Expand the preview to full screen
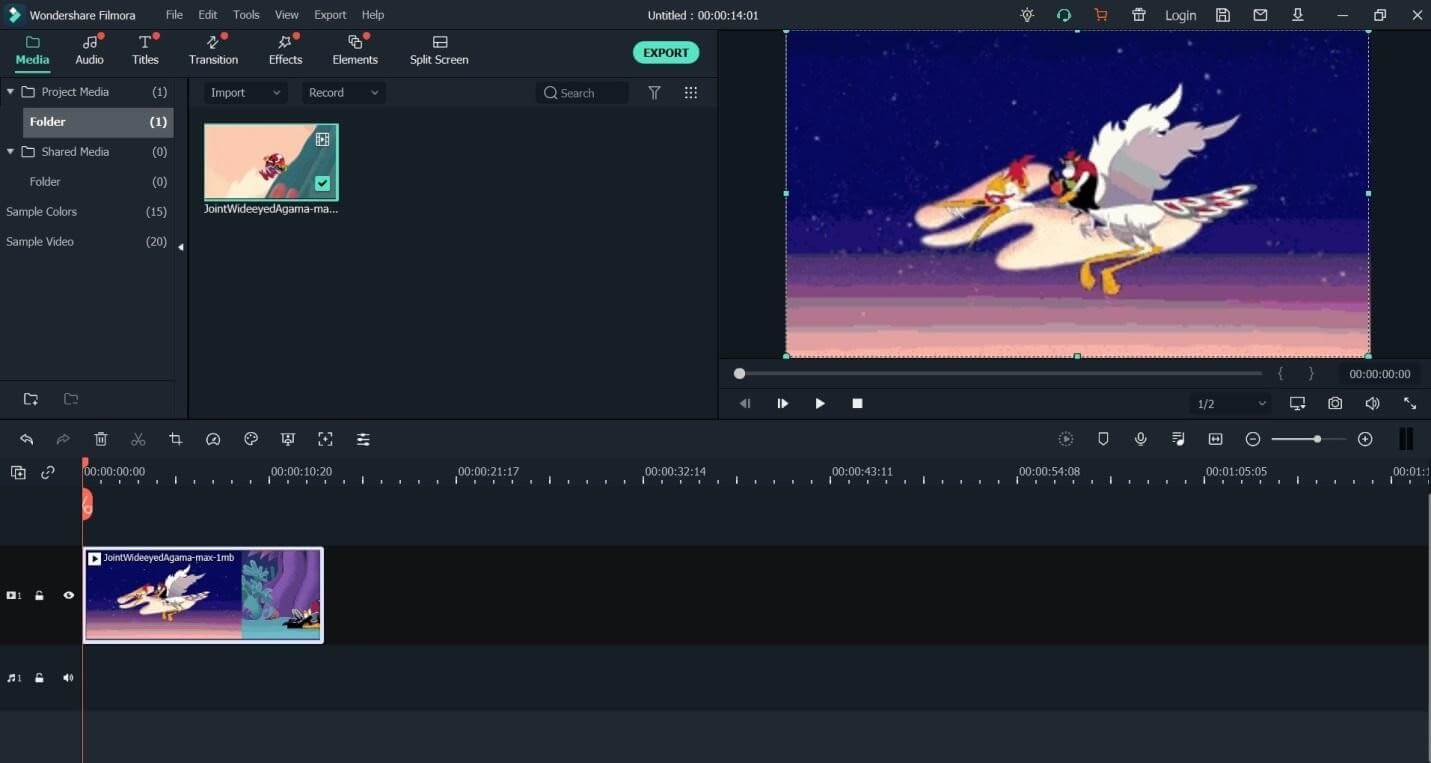This screenshot has width=1431, height=763. click(x=1410, y=403)
